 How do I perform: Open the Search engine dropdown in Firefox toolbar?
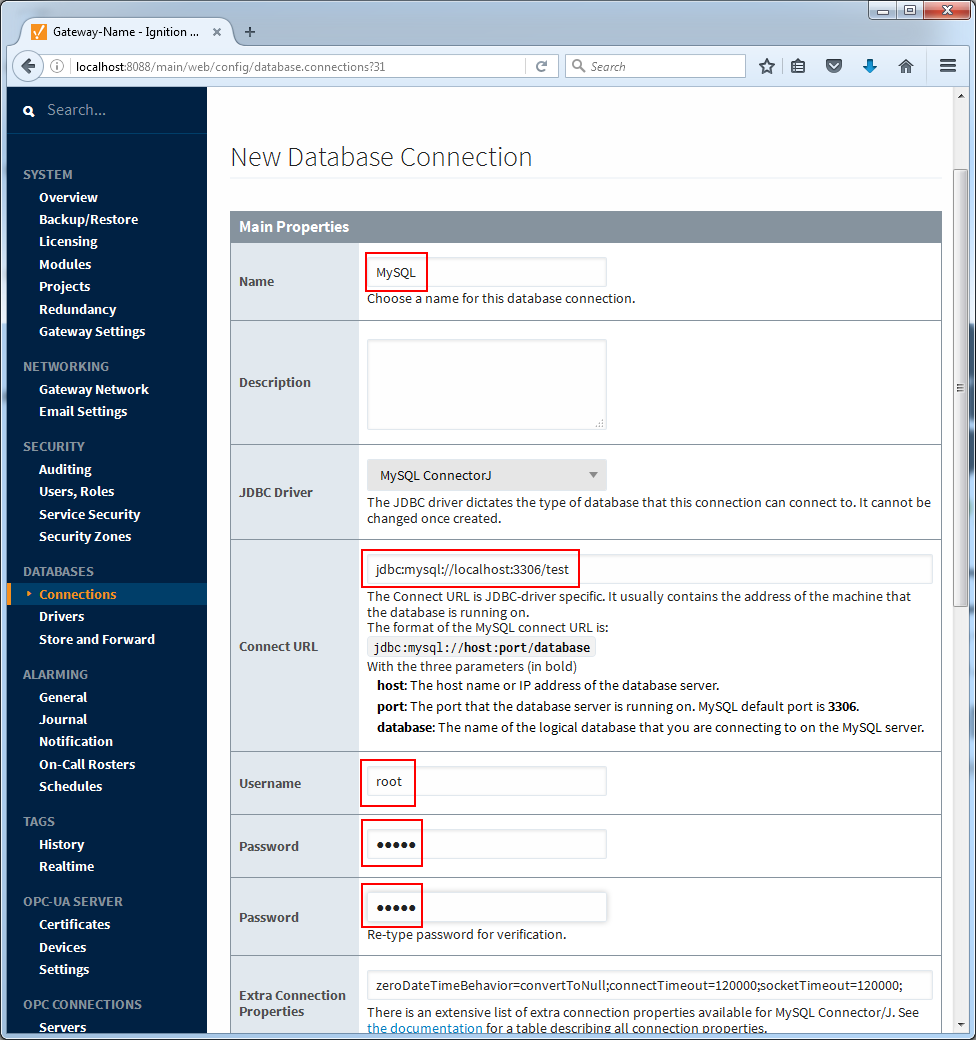(580, 65)
